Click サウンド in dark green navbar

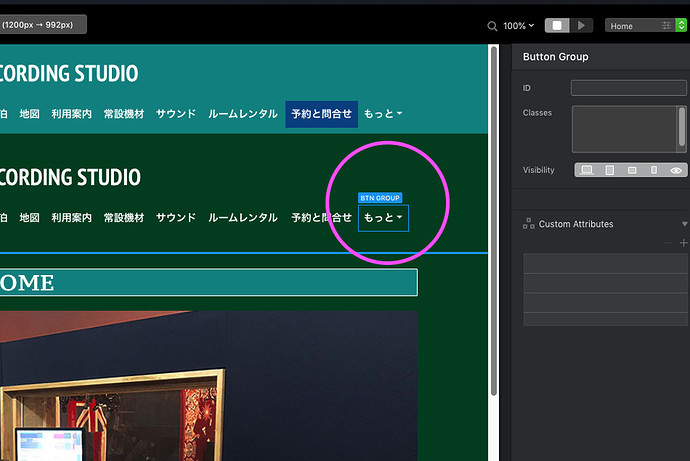(x=176, y=218)
